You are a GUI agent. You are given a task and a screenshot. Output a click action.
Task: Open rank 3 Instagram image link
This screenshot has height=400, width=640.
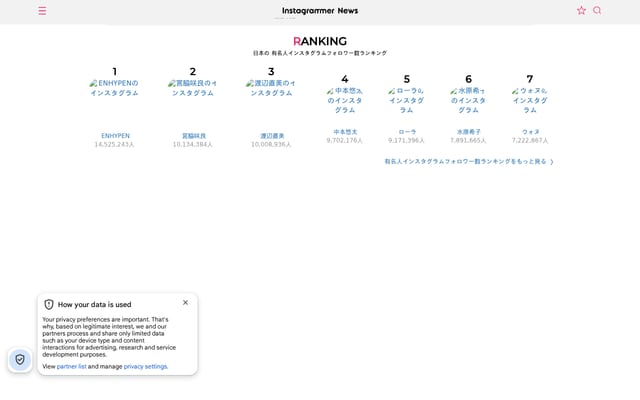(x=271, y=88)
